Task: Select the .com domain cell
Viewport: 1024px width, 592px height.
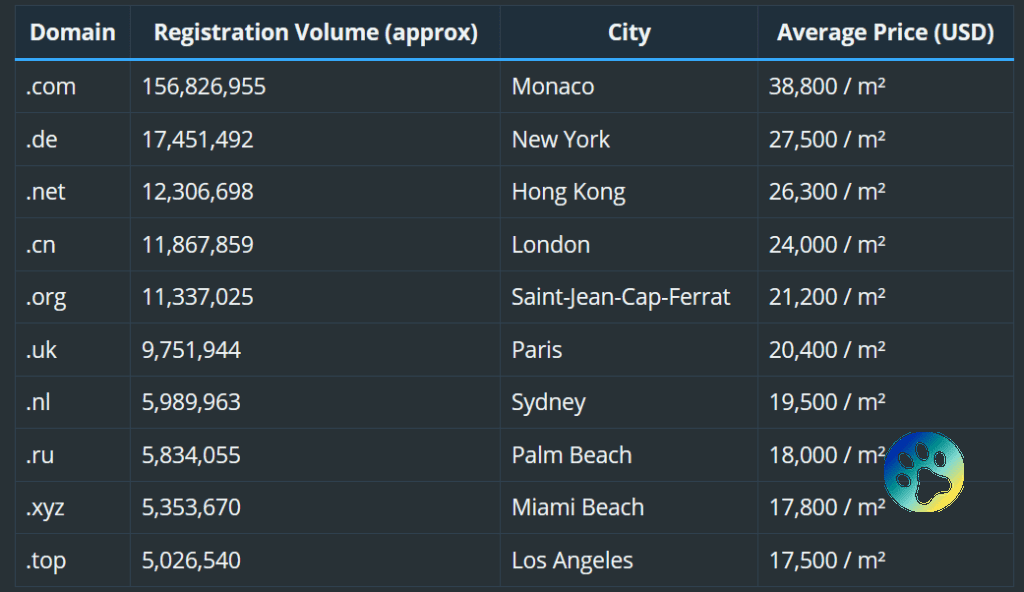Action: [51, 87]
